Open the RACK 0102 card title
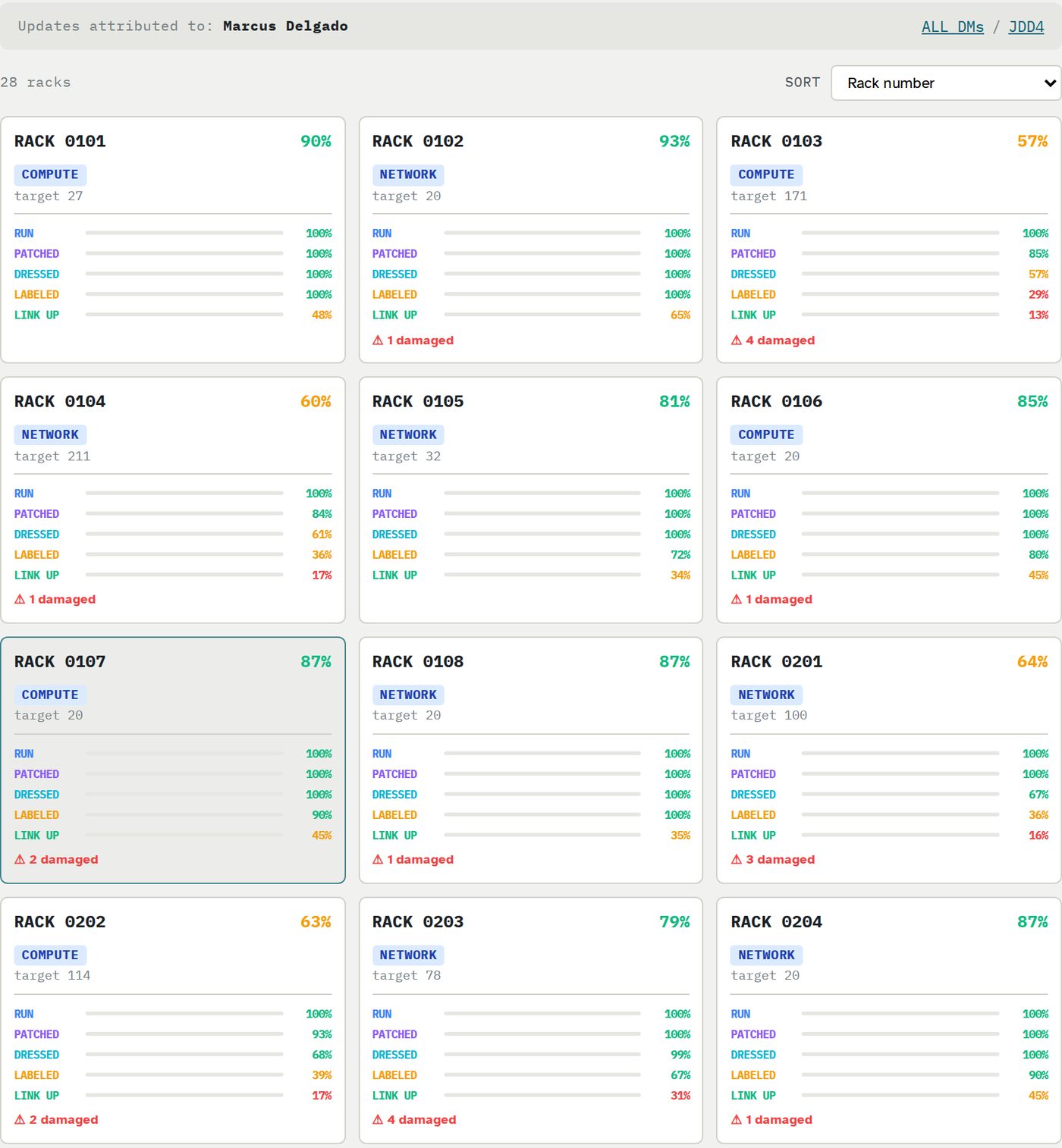The height and width of the screenshot is (1148, 1062). pos(418,141)
